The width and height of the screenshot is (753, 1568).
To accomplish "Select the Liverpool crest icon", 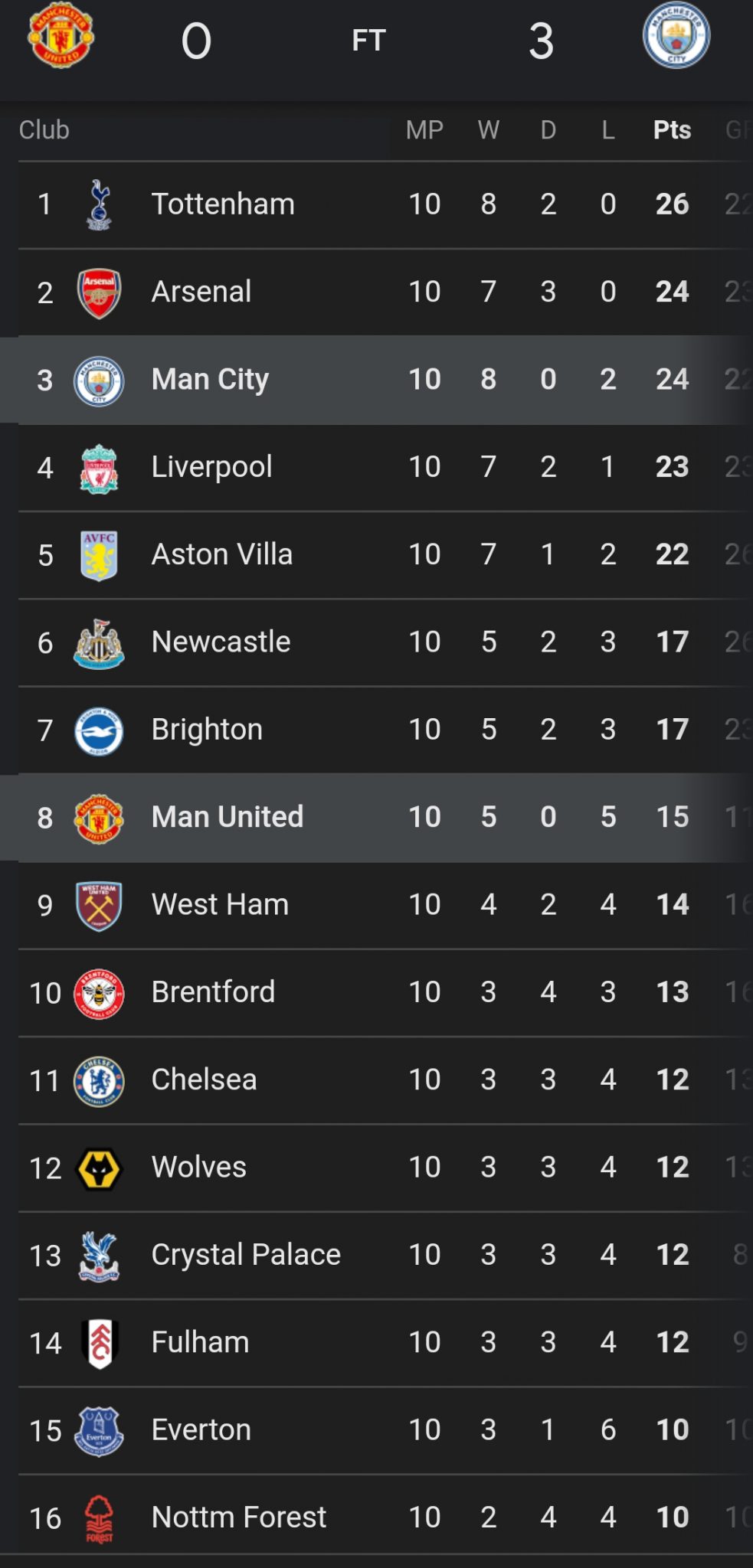I will (99, 468).
